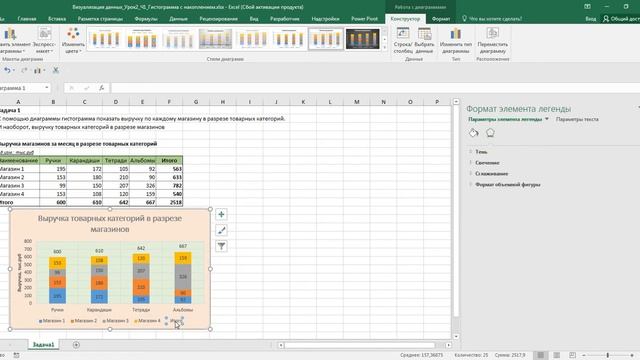This screenshot has width=640, height=360.
Task: Click the chart brush Chart Styles button
Action: tap(221, 231)
